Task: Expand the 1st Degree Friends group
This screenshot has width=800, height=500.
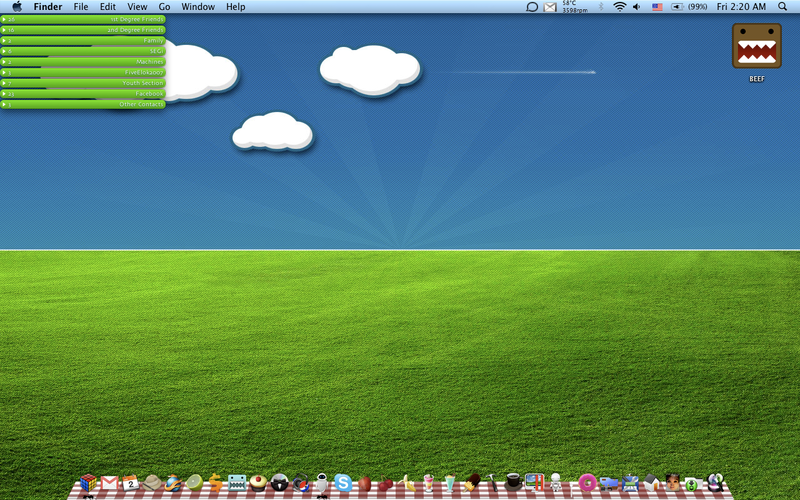Action: click(83, 19)
